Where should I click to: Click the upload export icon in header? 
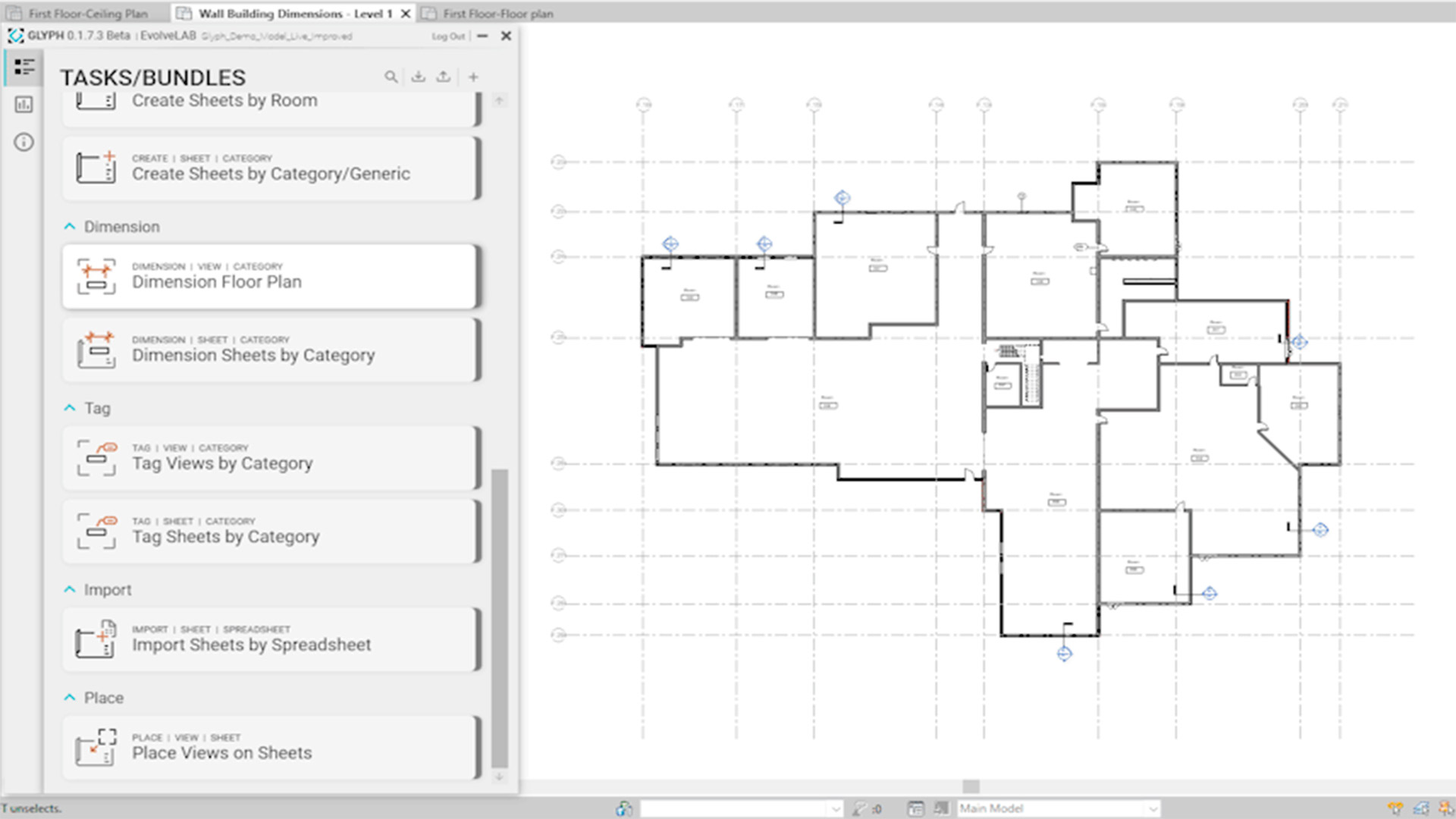coord(444,77)
